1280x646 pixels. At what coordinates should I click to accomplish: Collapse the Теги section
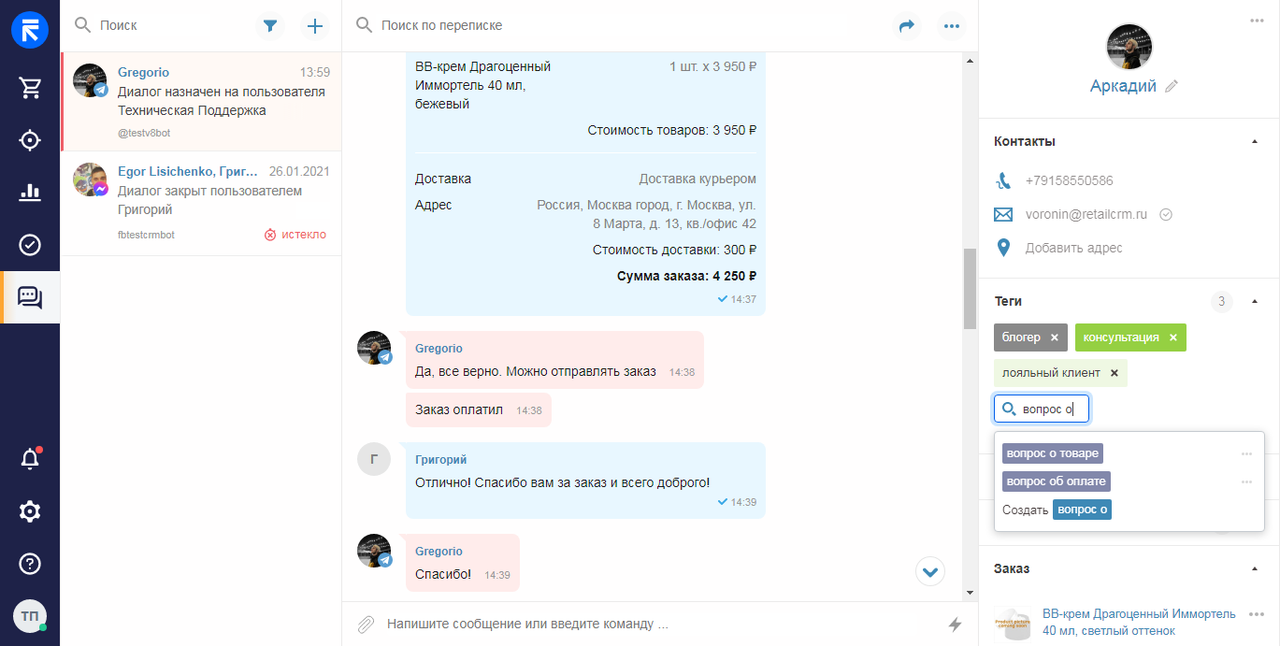pos(1255,301)
